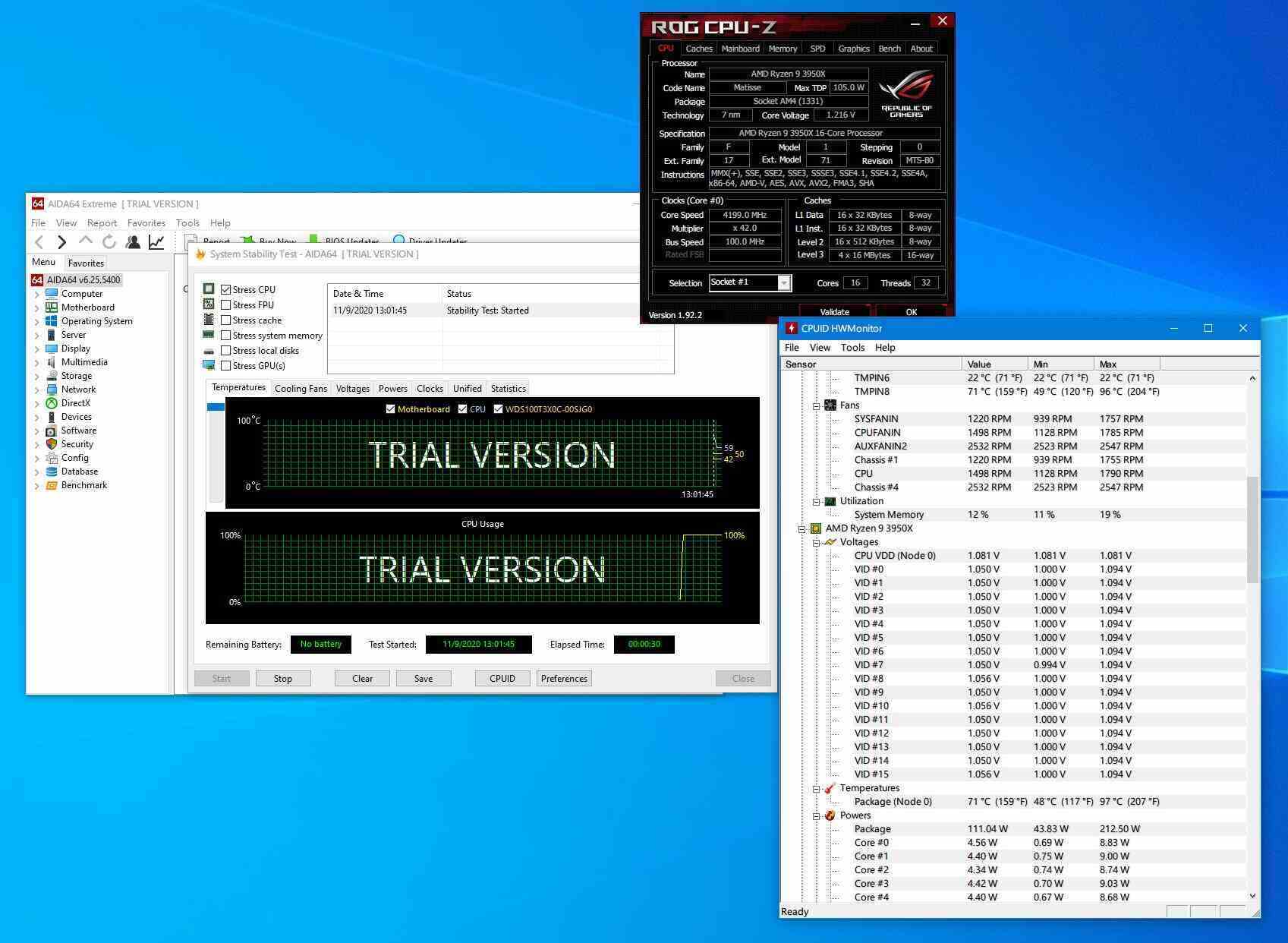Screen dimensions: 1288x943
Task: Open Statistics tab in stability test
Action: click(508, 389)
